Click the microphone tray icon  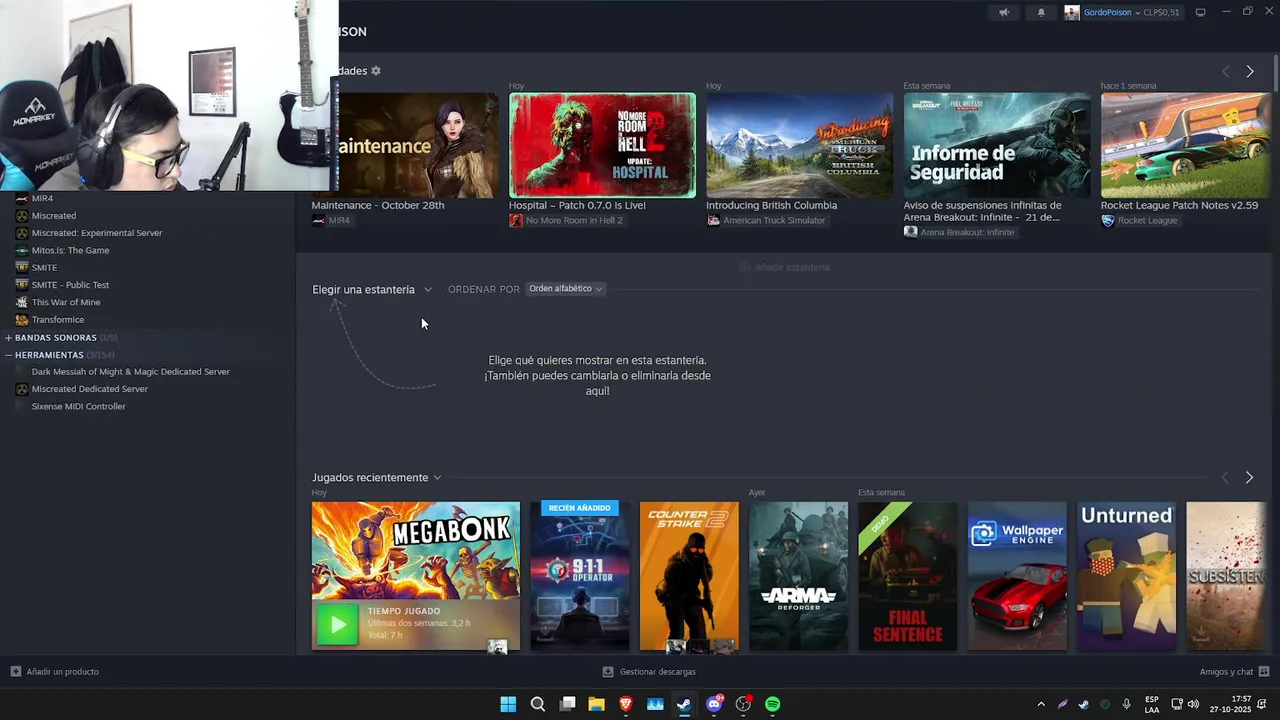(x=1127, y=704)
